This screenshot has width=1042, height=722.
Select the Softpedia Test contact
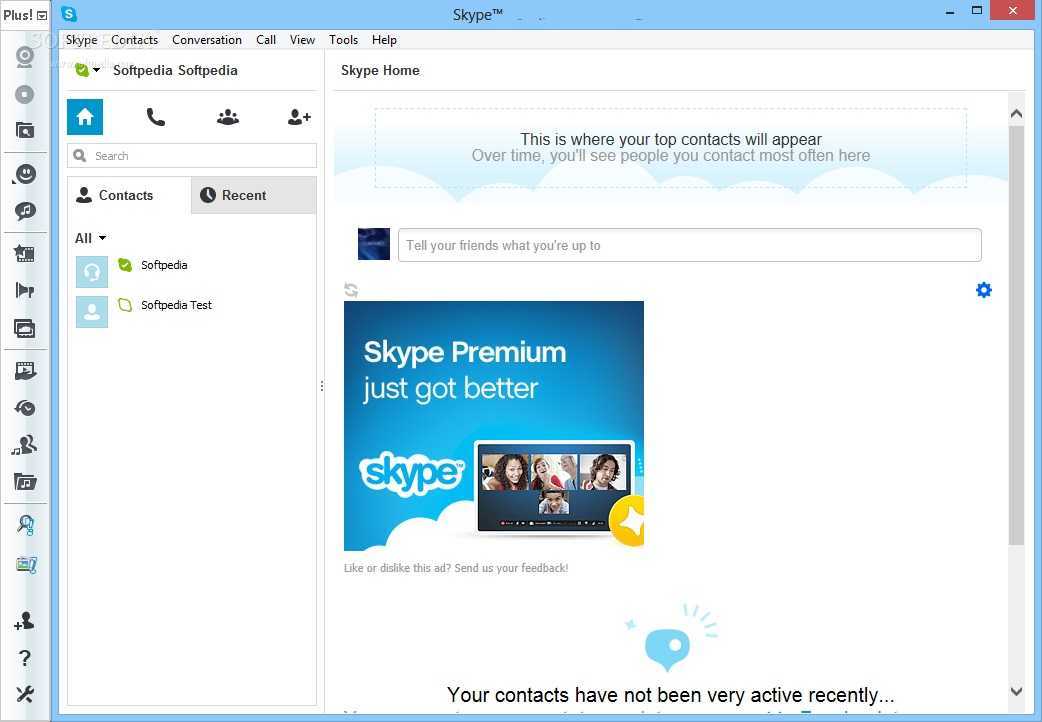click(x=176, y=305)
